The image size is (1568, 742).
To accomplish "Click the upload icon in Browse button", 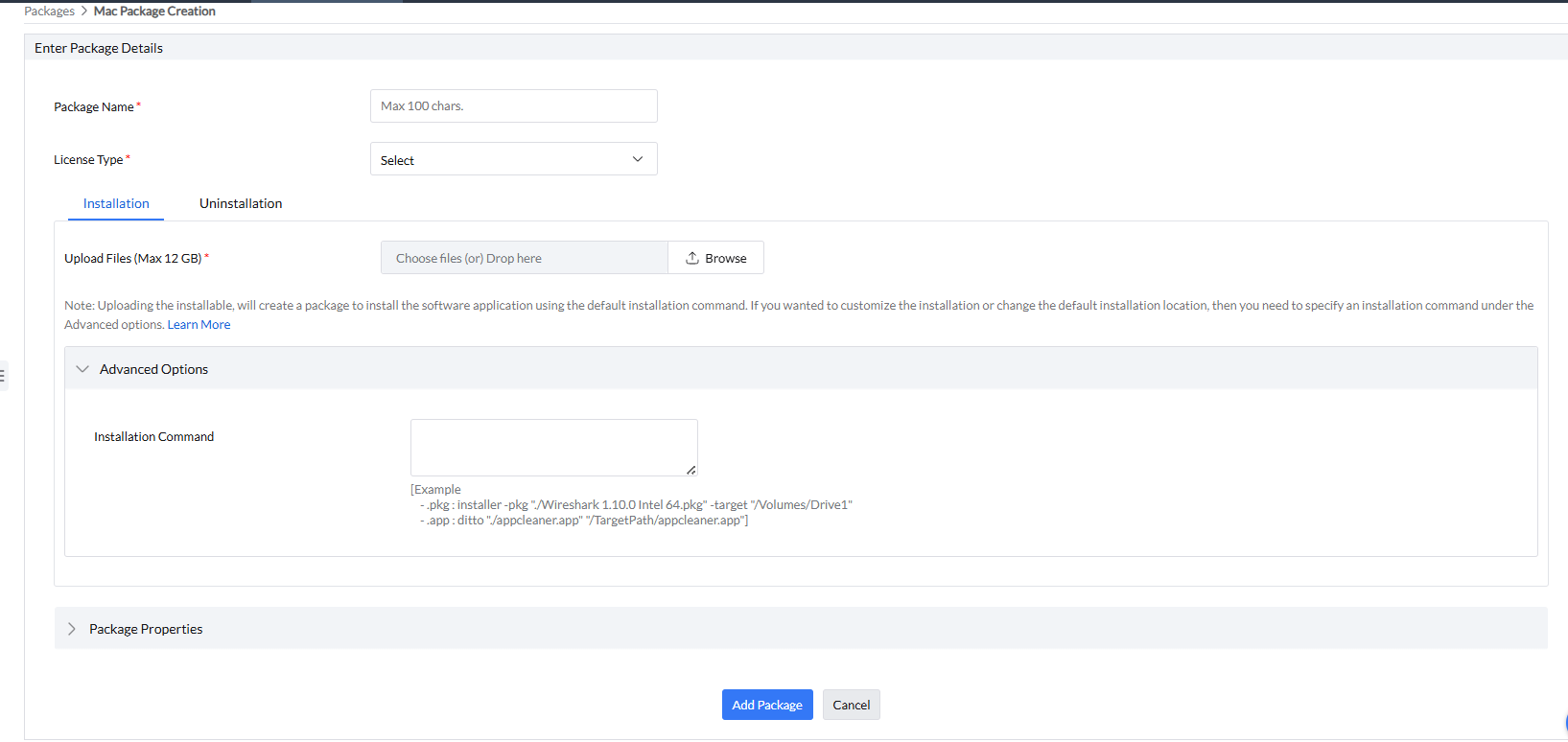I will pos(691,258).
